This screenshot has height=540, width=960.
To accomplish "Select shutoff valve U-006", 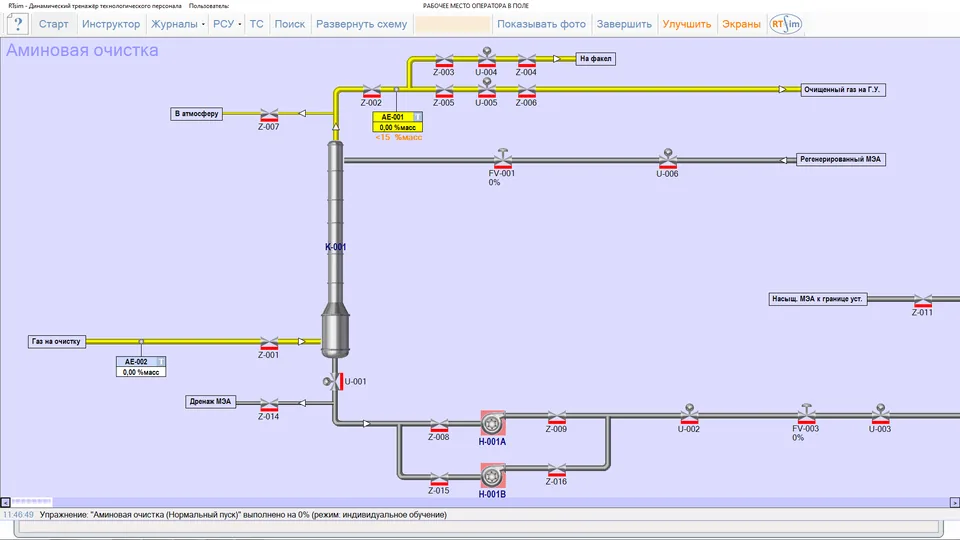I will (668, 159).
